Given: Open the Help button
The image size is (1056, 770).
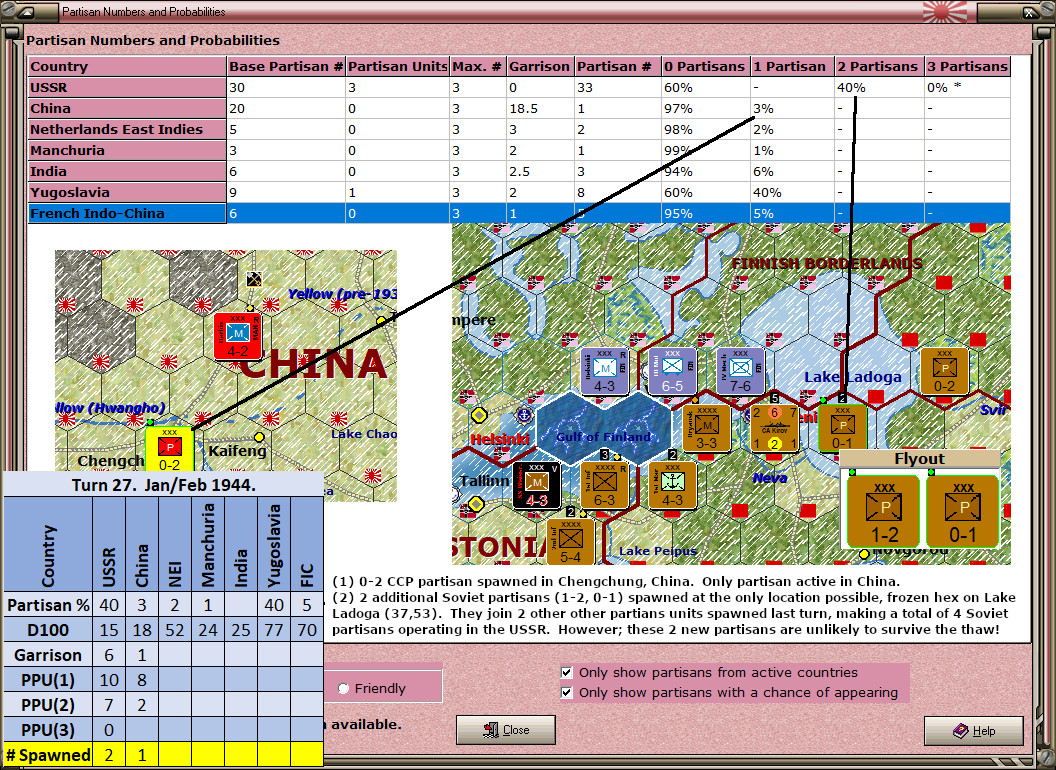Looking at the screenshot, I should pyautogui.click(x=973, y=730).
